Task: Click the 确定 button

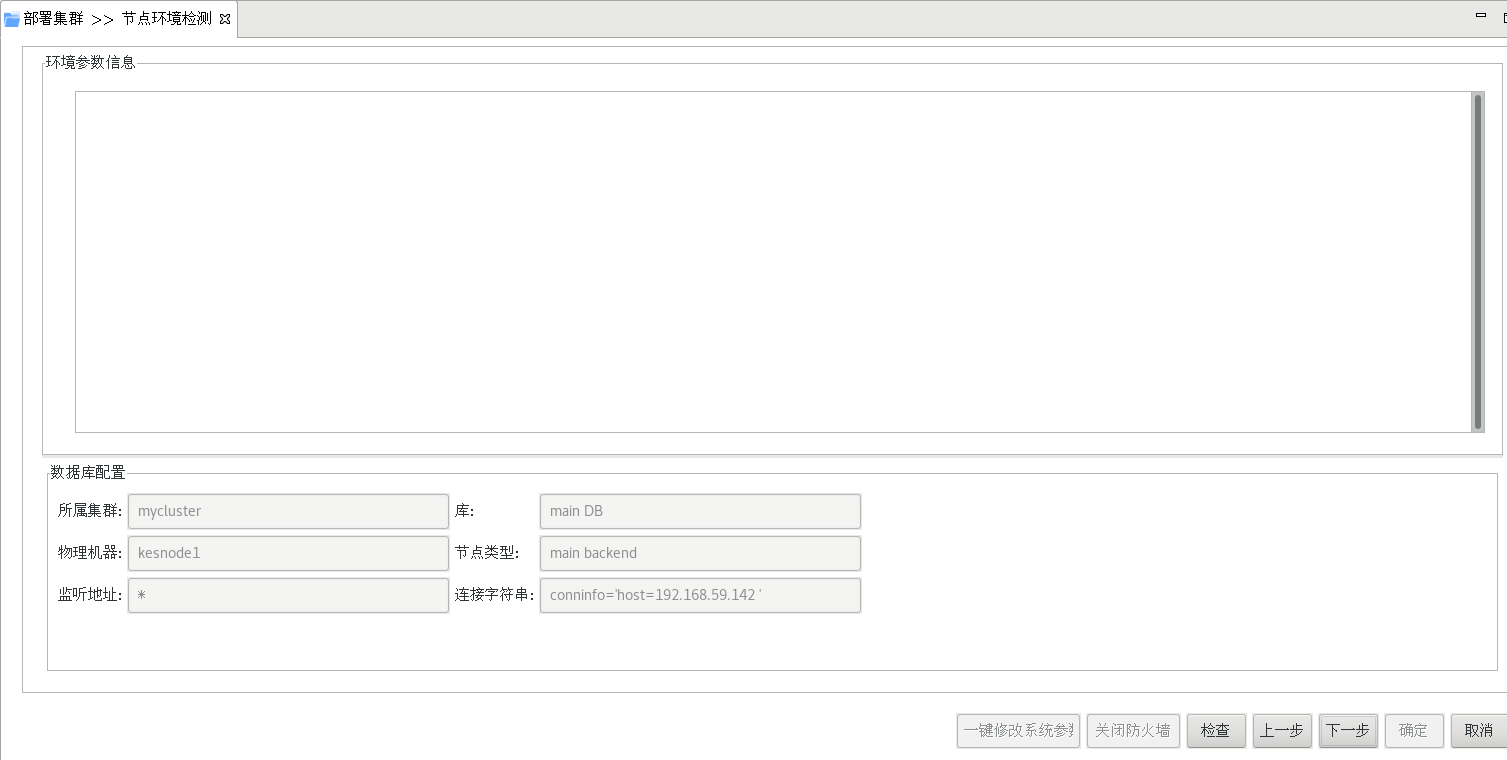Action: [1413, 731]
